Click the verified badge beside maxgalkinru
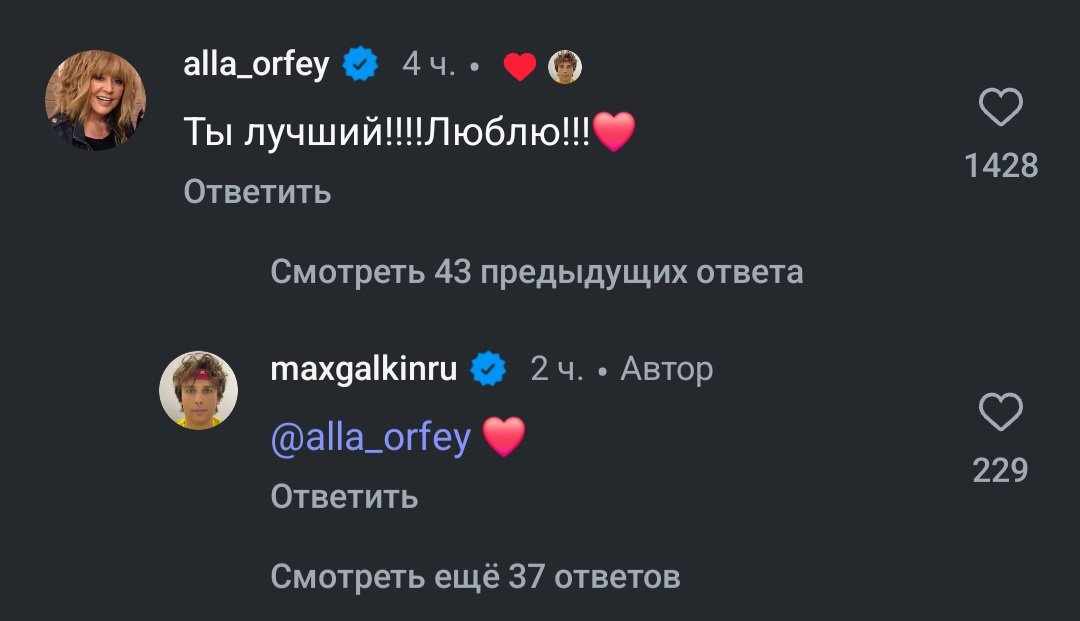1080x621 pixels. click(488, 370)
